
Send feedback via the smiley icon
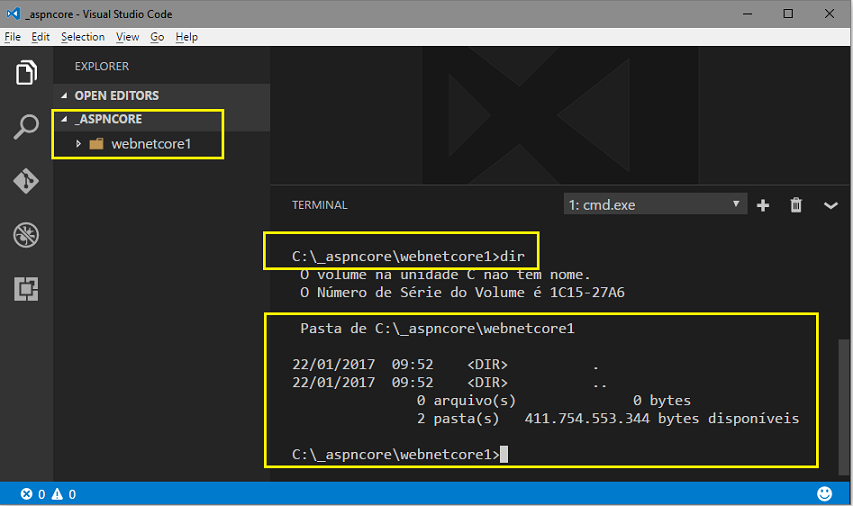coord(824,493)
